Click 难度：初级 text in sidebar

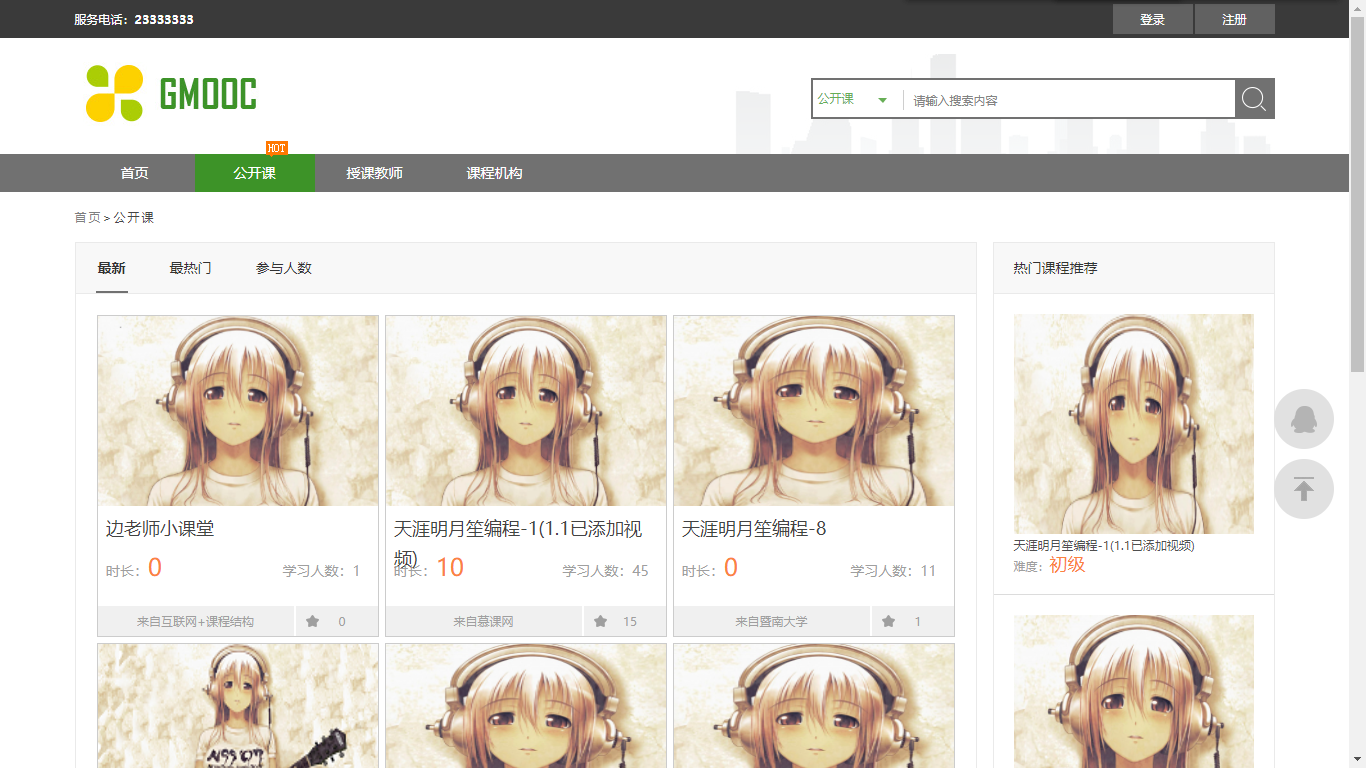[x=1049, y=565]
